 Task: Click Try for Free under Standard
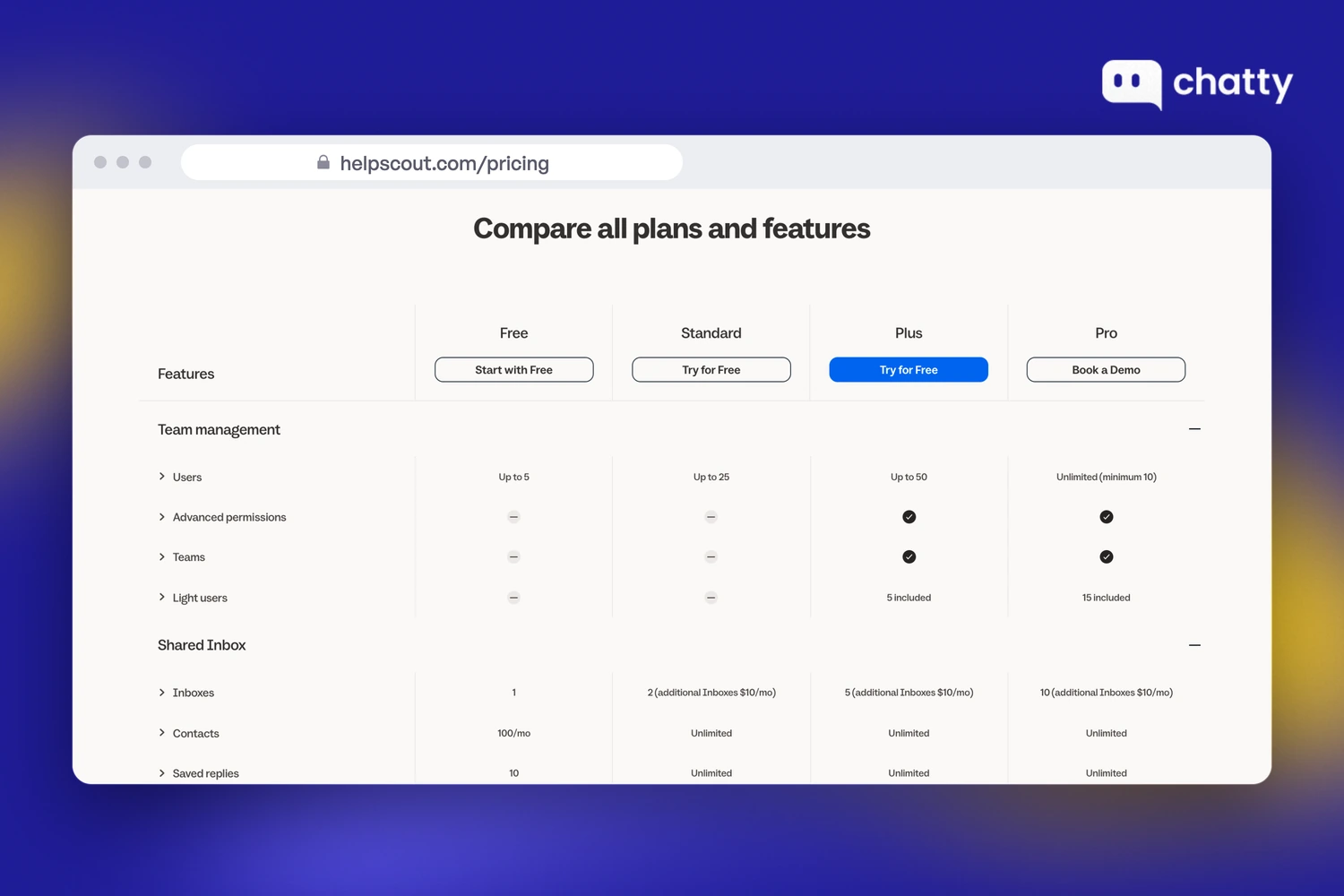[711, 370]
